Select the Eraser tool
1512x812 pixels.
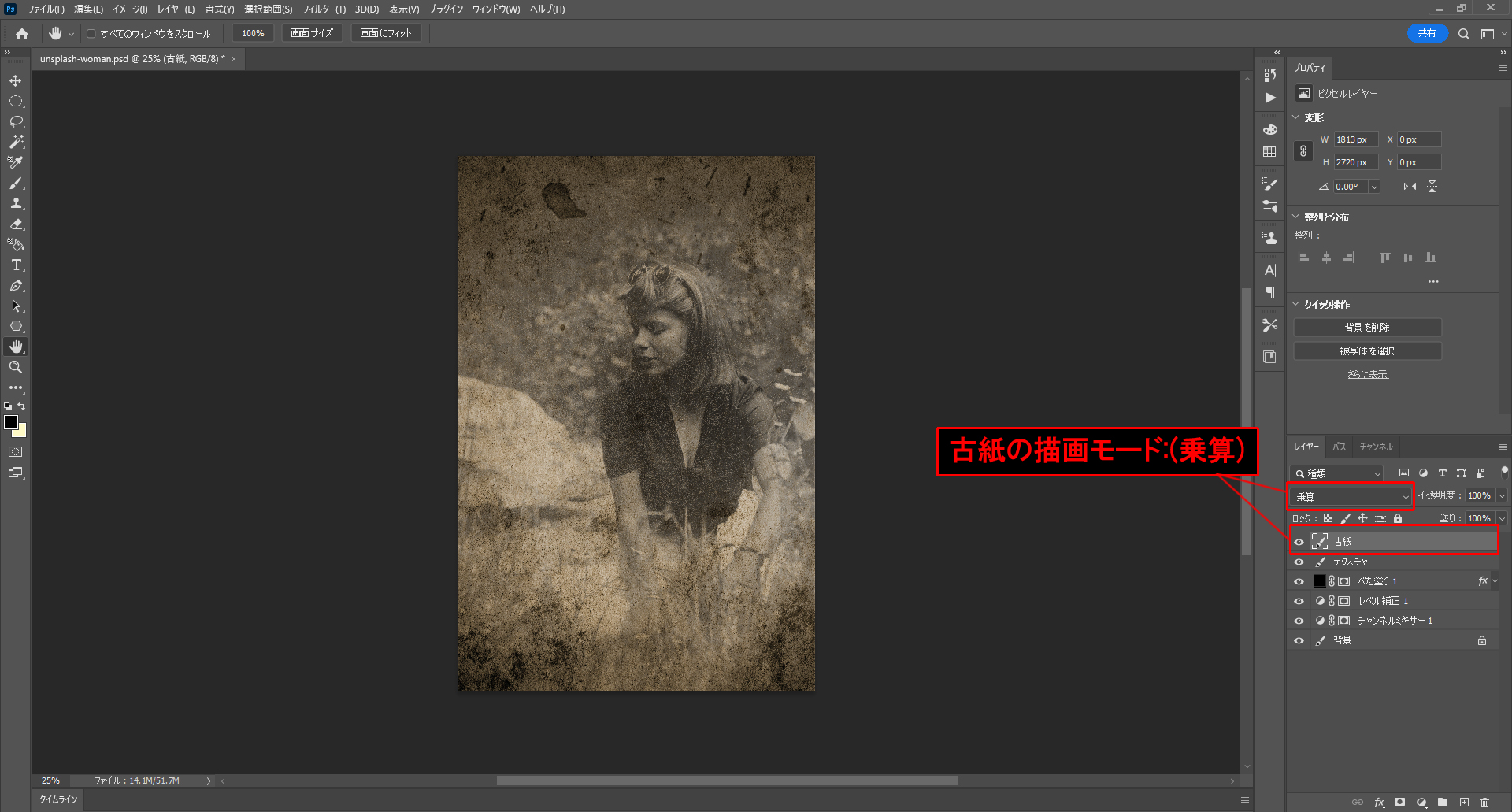click(16, 224)
